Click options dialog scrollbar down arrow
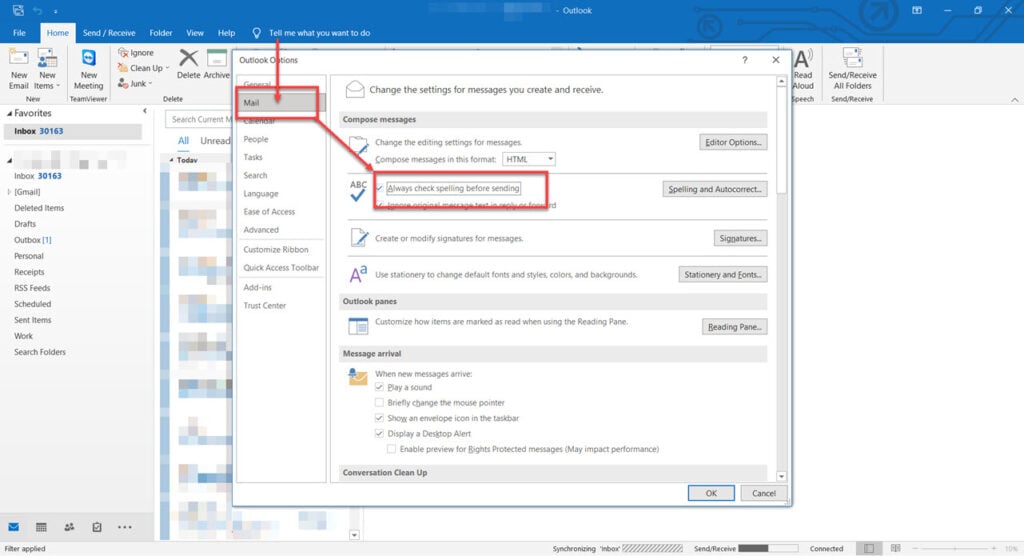Image resolution: width=1024 pixels, height=556 pixels. [781, 476]
